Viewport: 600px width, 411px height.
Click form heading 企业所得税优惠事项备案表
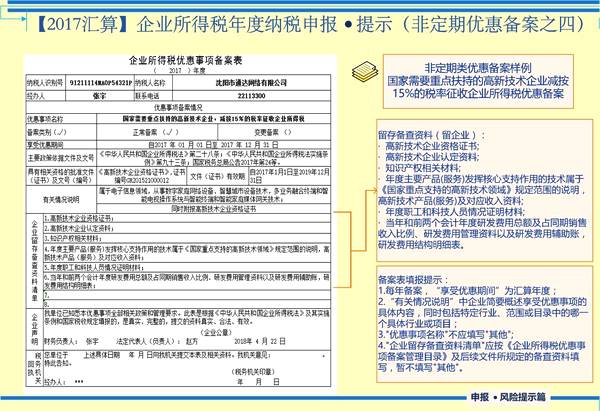coord(186,60)
